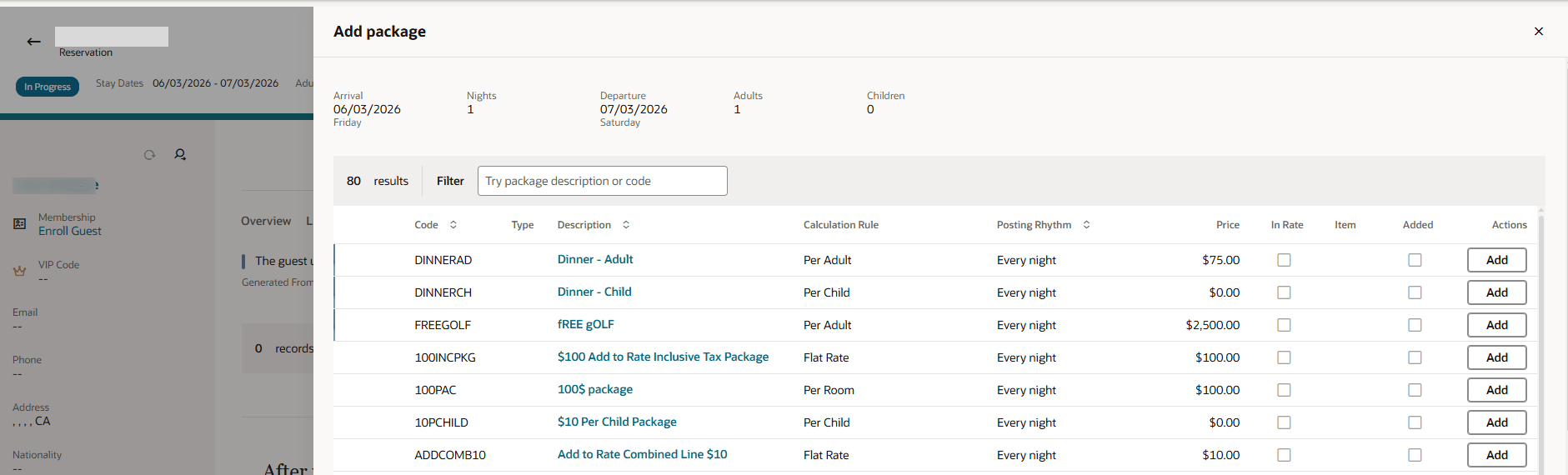Click the VIP Code crown icon

(x=20, y=271)
